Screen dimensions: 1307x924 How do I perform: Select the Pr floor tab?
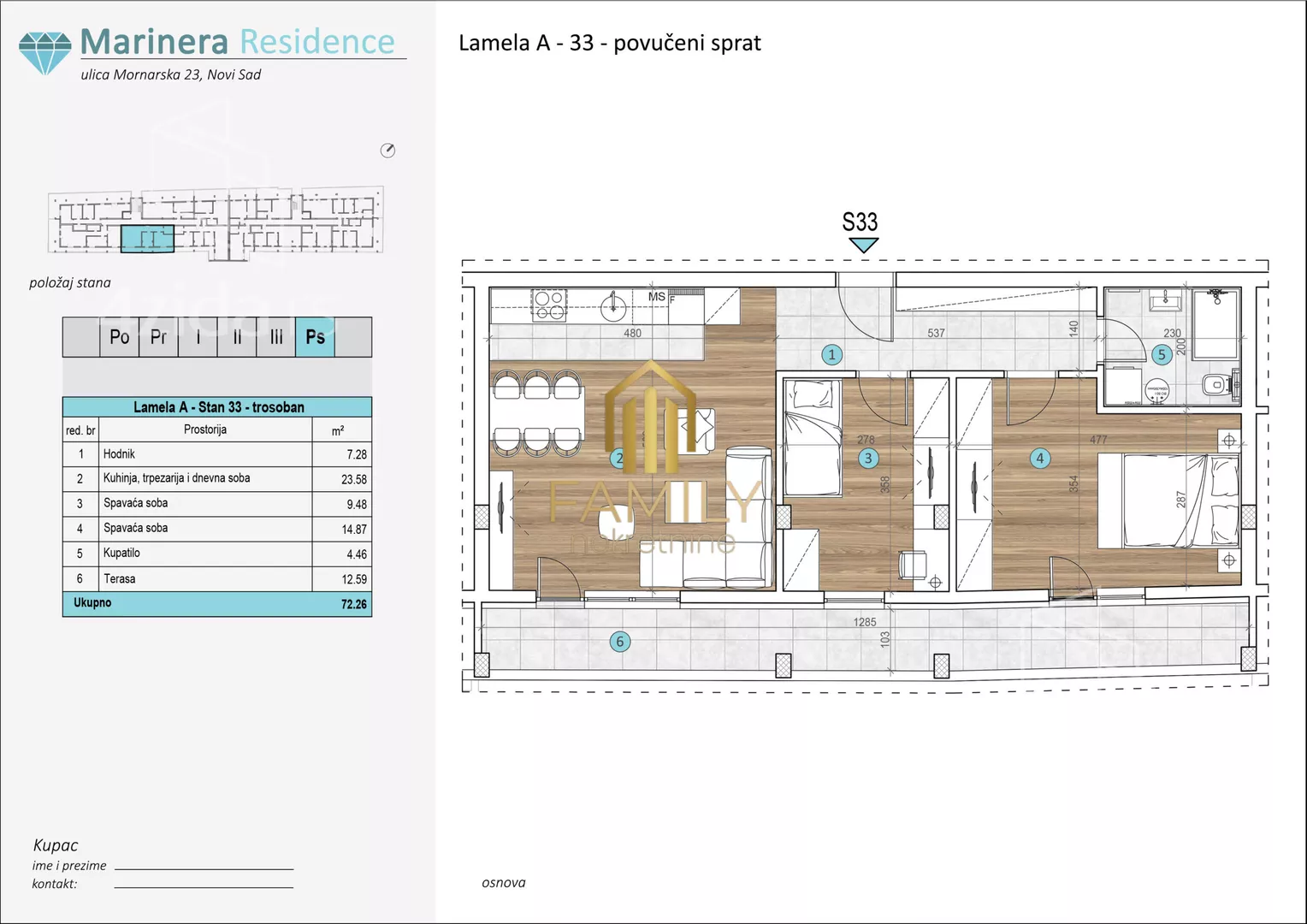coord(158,337)
